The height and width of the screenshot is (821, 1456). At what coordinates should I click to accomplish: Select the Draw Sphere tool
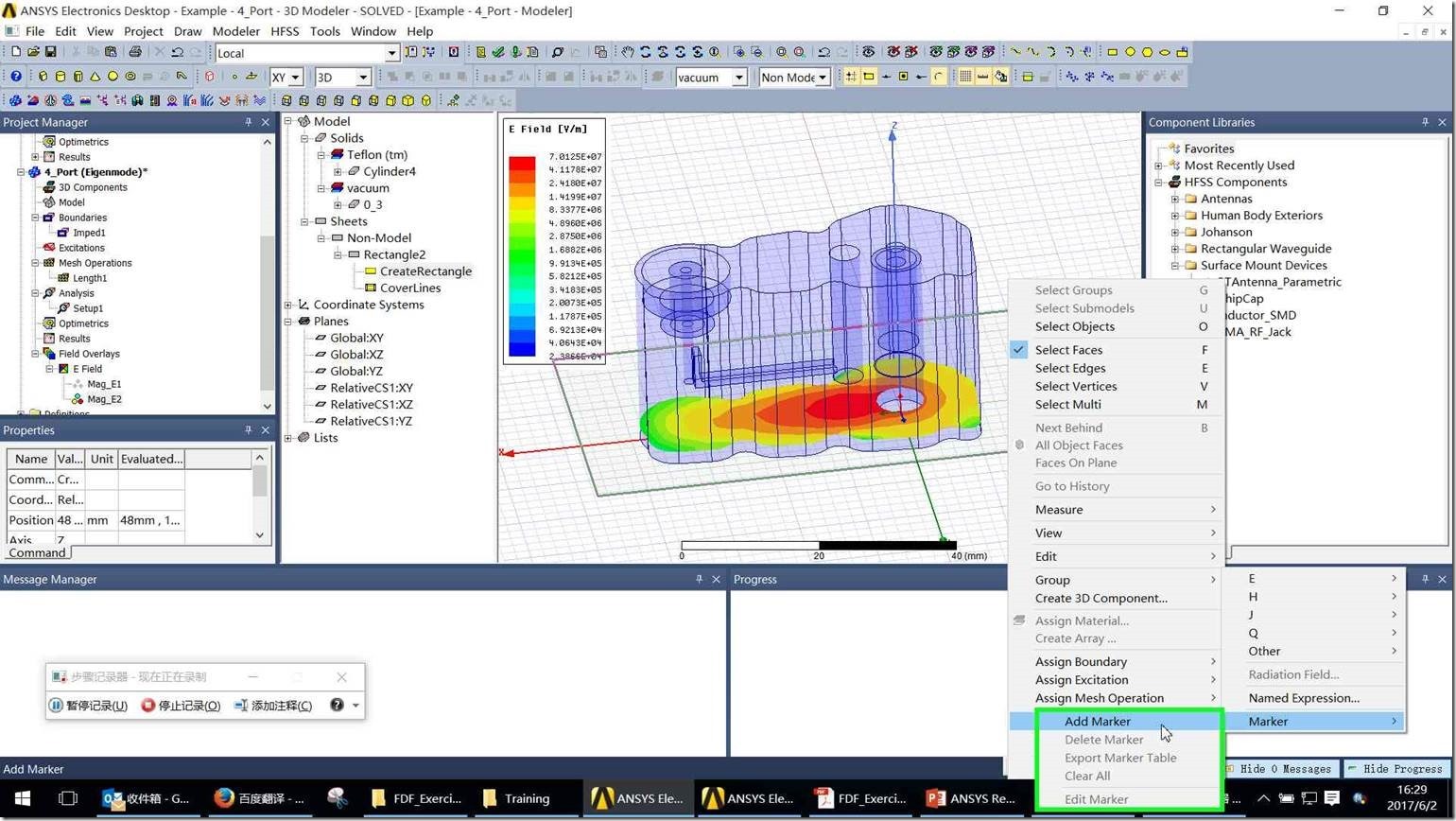click(113, 77)
